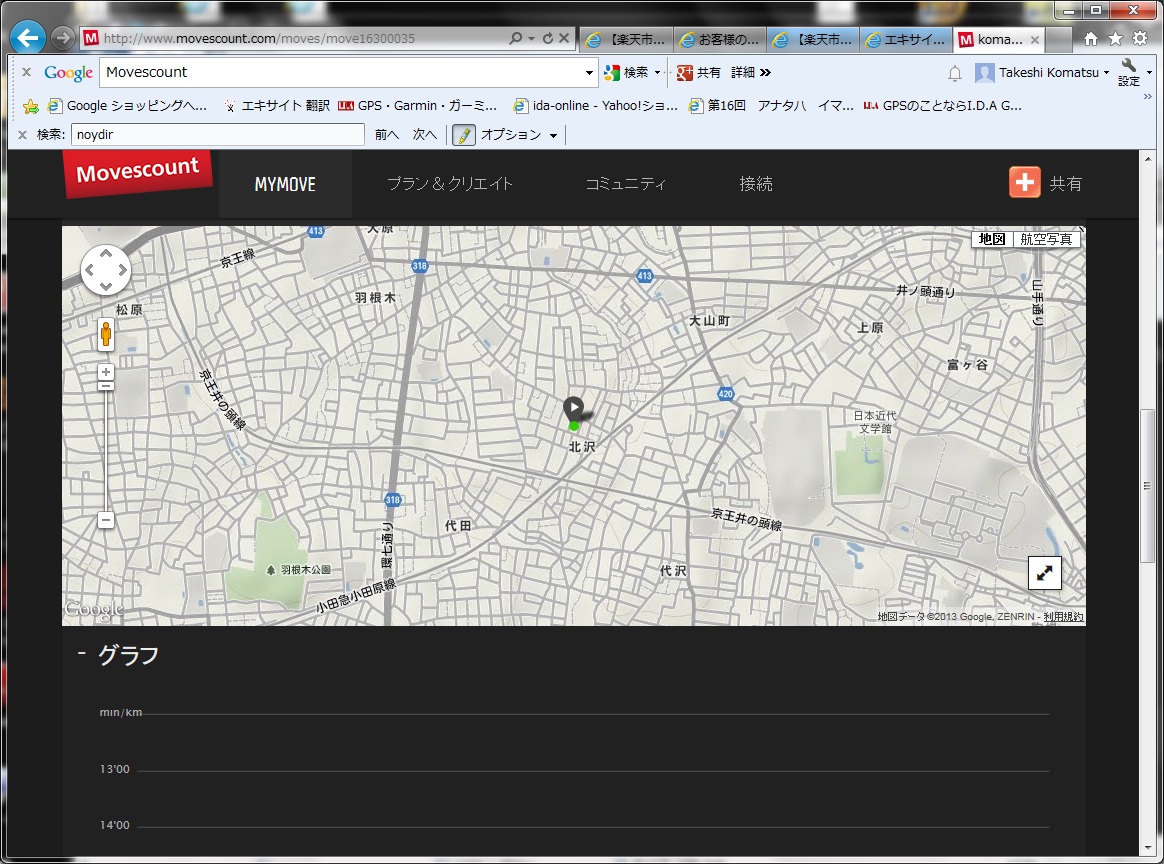Switch to the お客様の browser tab

click(x=719, y=39)
